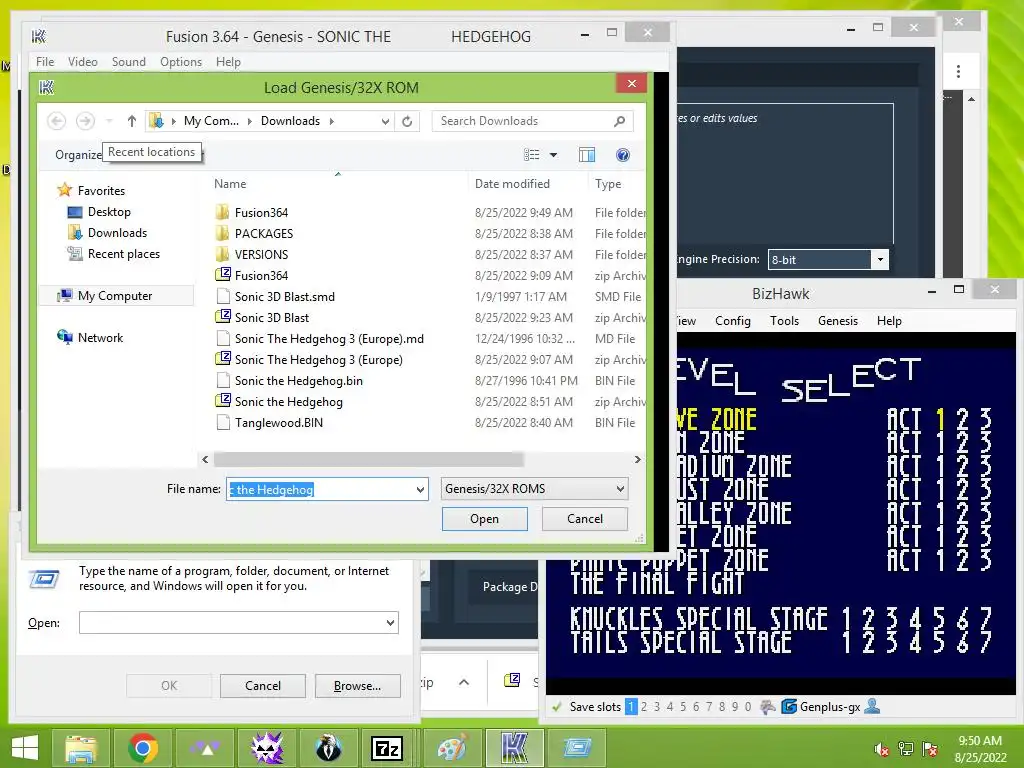Click Open in the Load ROM dialog
The height and width of the screenshot is (768, 1024).
[x=485, y=519]
